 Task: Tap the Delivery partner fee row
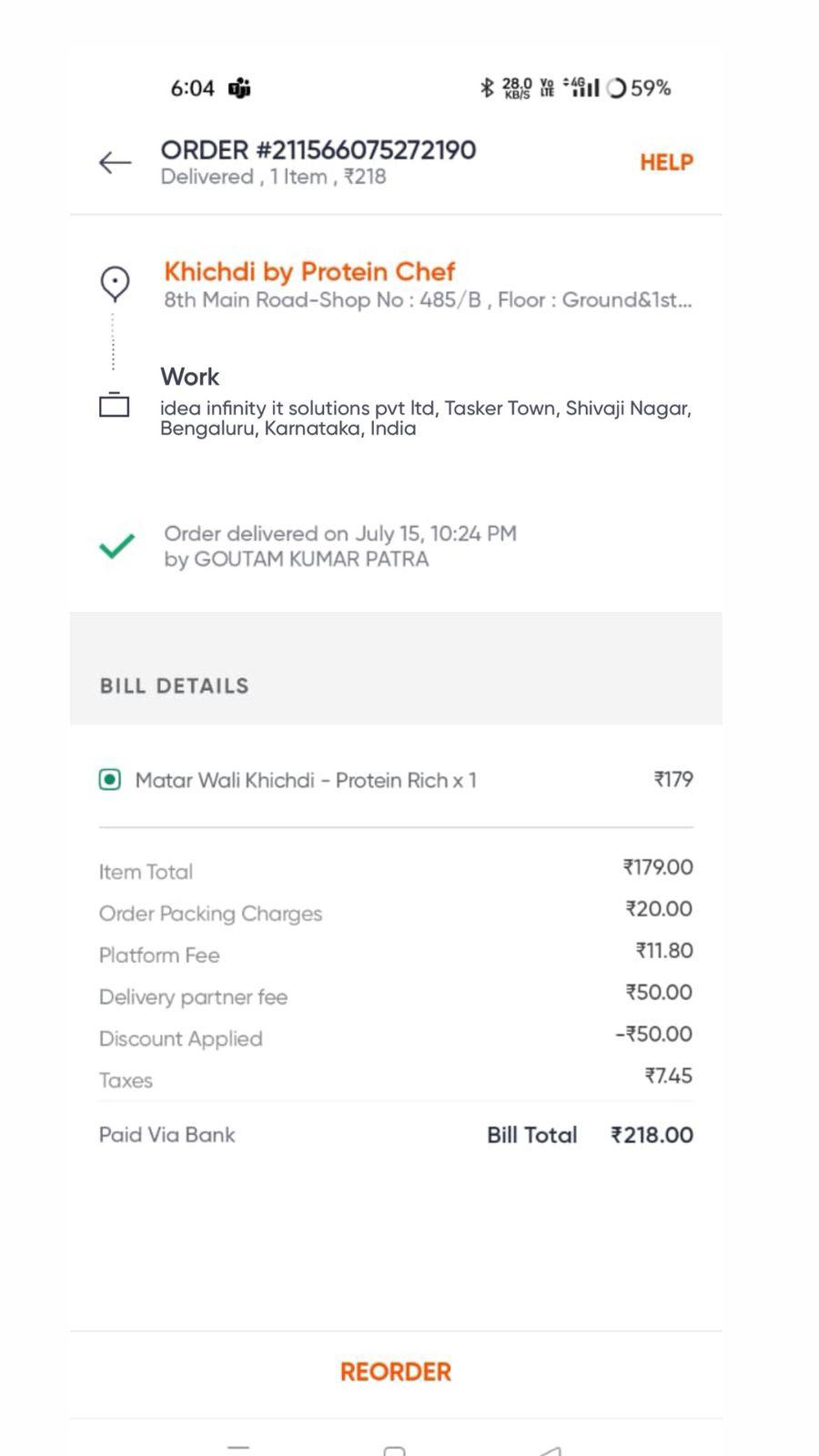tap(395, 996)
